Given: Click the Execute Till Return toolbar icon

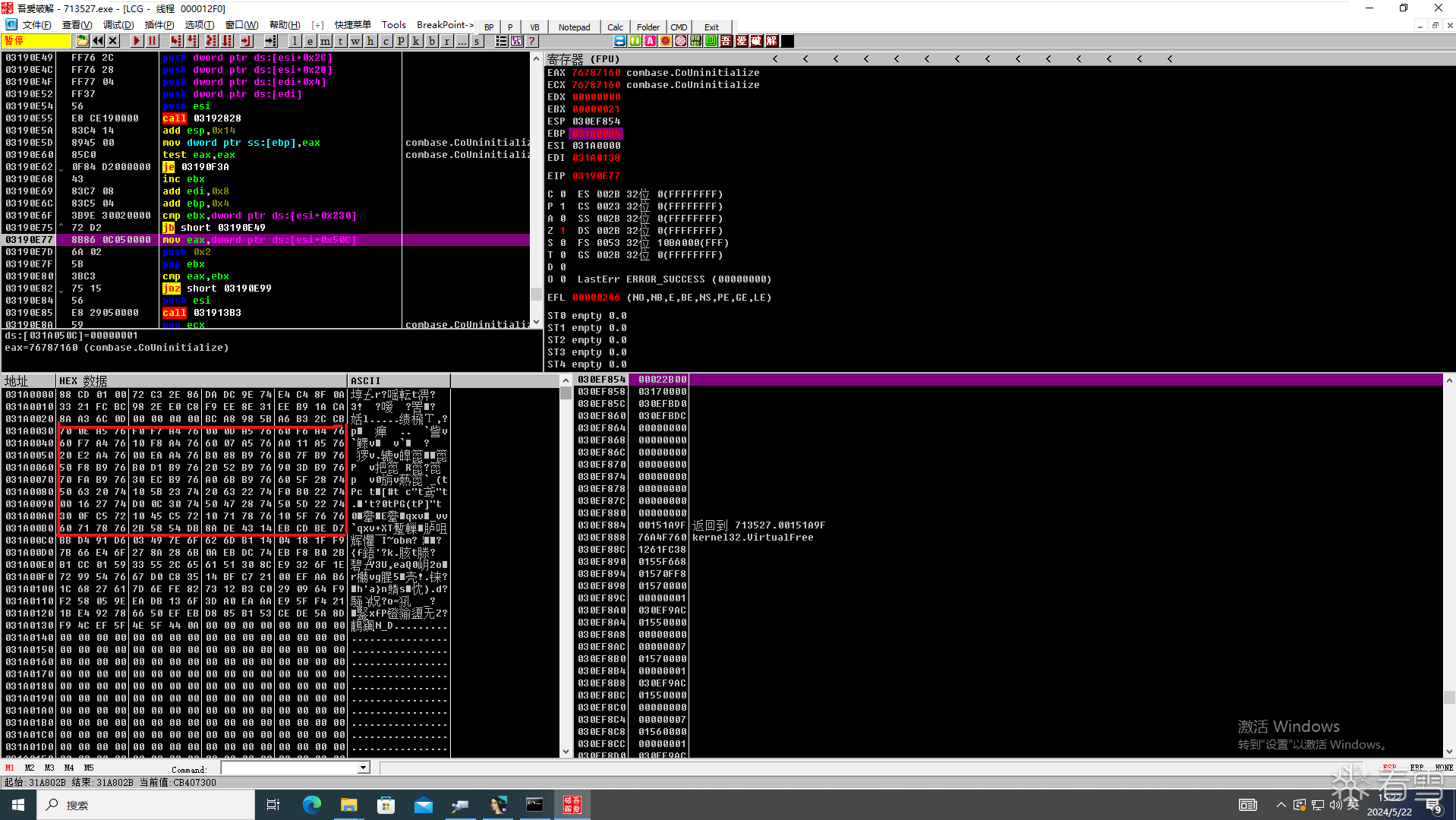Looking at the screenshot, I should pos(246,41).
